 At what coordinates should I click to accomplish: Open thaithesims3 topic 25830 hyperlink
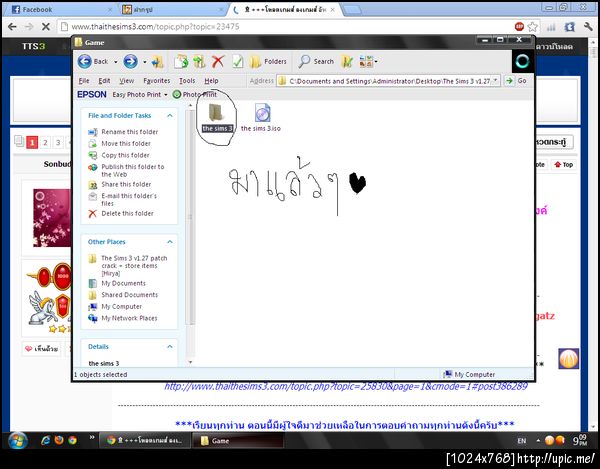(346, 386)
